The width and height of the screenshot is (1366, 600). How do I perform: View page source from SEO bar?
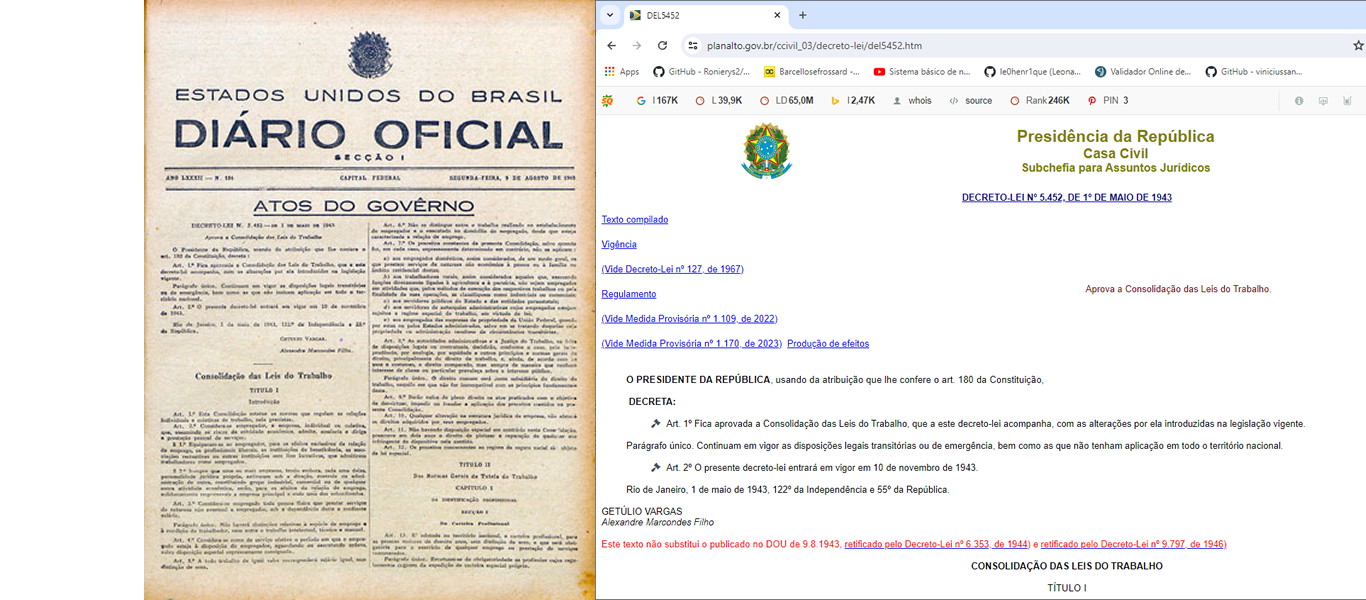coord(971,101)
